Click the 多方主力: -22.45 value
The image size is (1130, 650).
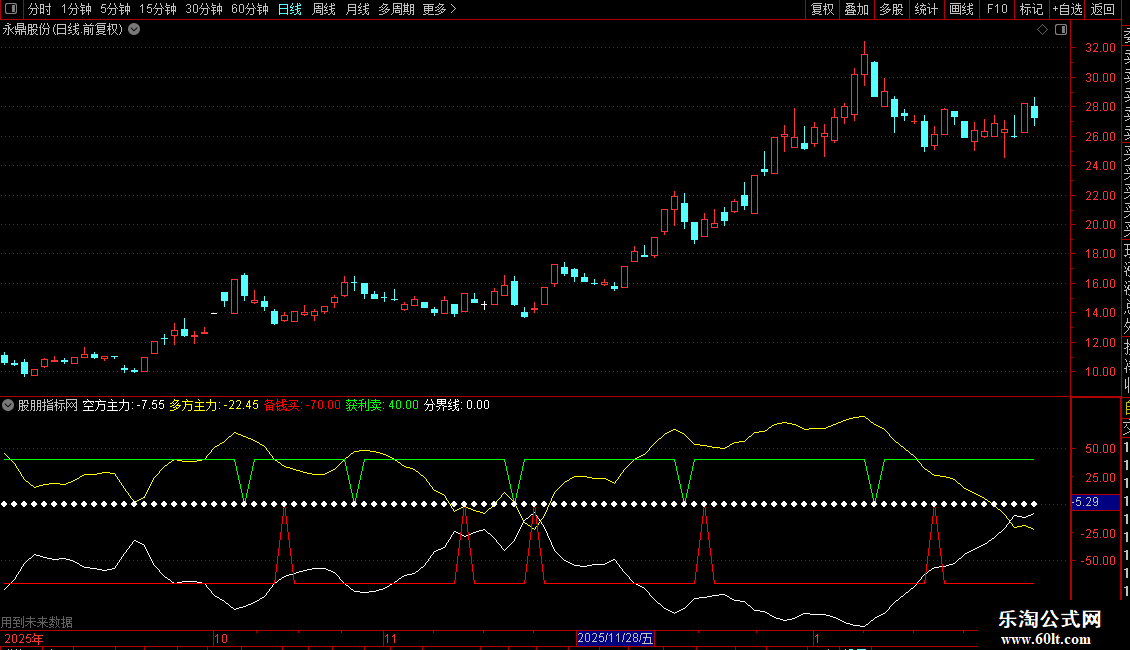pyautogui.click(x=214, y=405)
